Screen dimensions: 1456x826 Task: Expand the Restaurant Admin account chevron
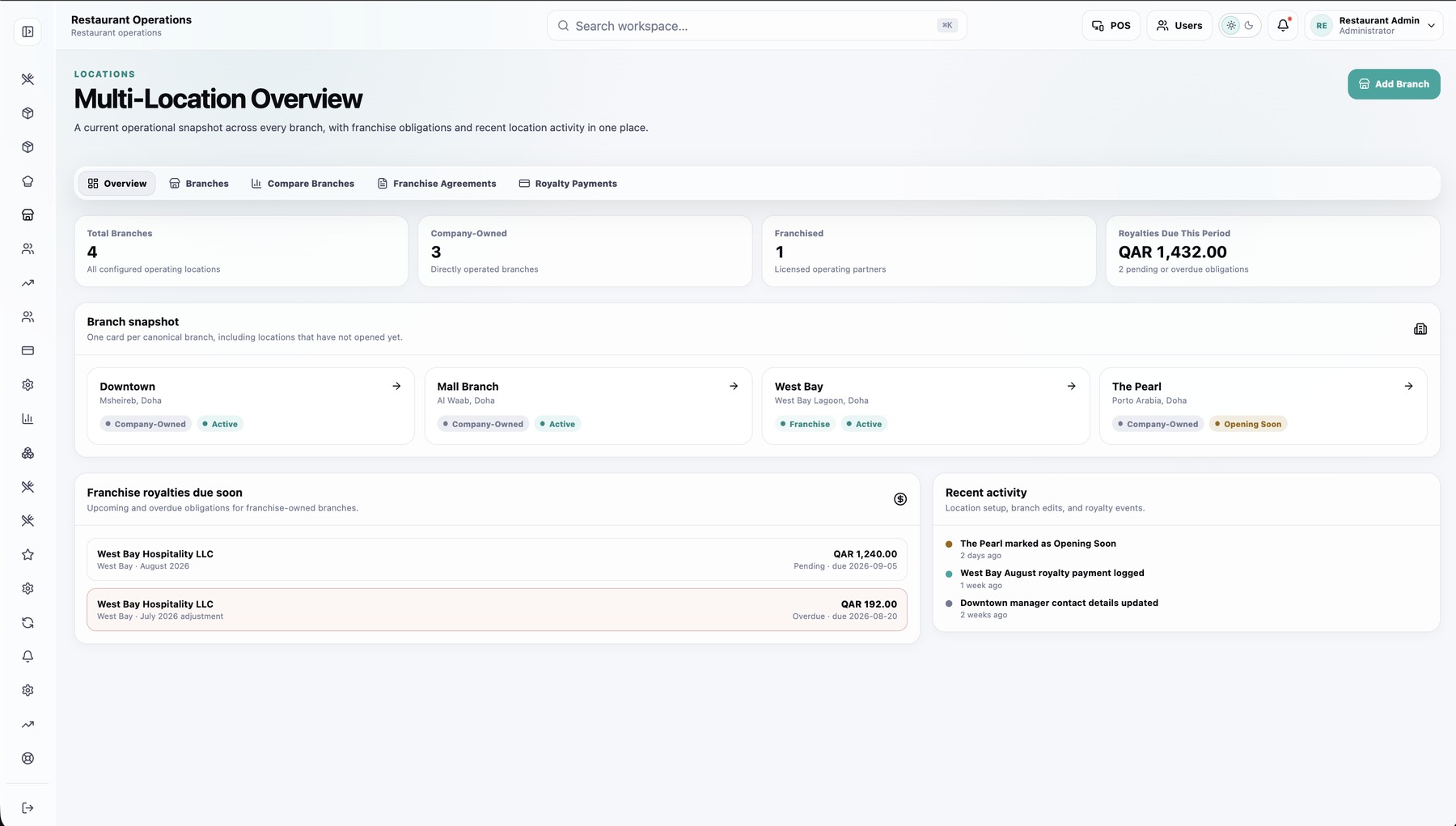click(x=1431, y=26)
